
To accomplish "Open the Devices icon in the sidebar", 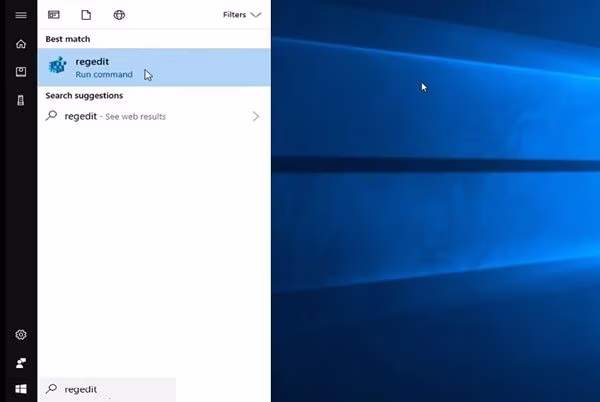I will 21,100.
